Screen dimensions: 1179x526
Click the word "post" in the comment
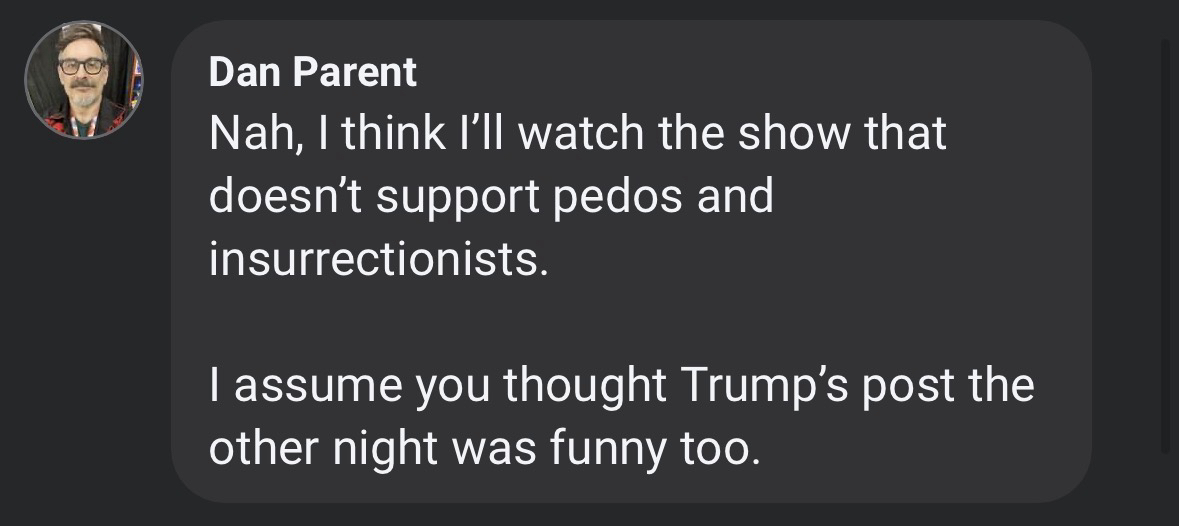click(x=896, y=387)
